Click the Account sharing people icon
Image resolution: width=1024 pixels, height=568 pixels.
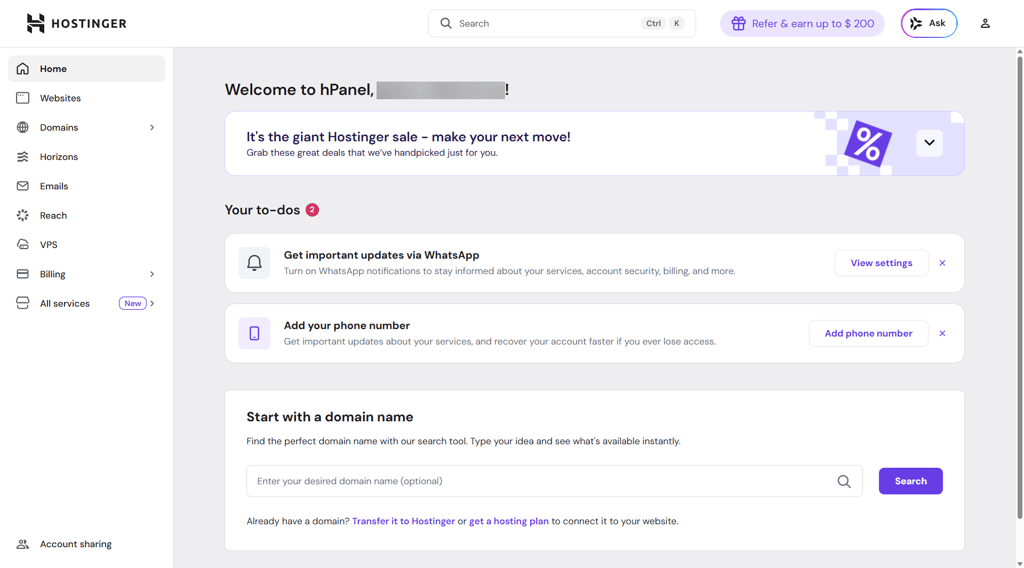click(x=23, y=544)
